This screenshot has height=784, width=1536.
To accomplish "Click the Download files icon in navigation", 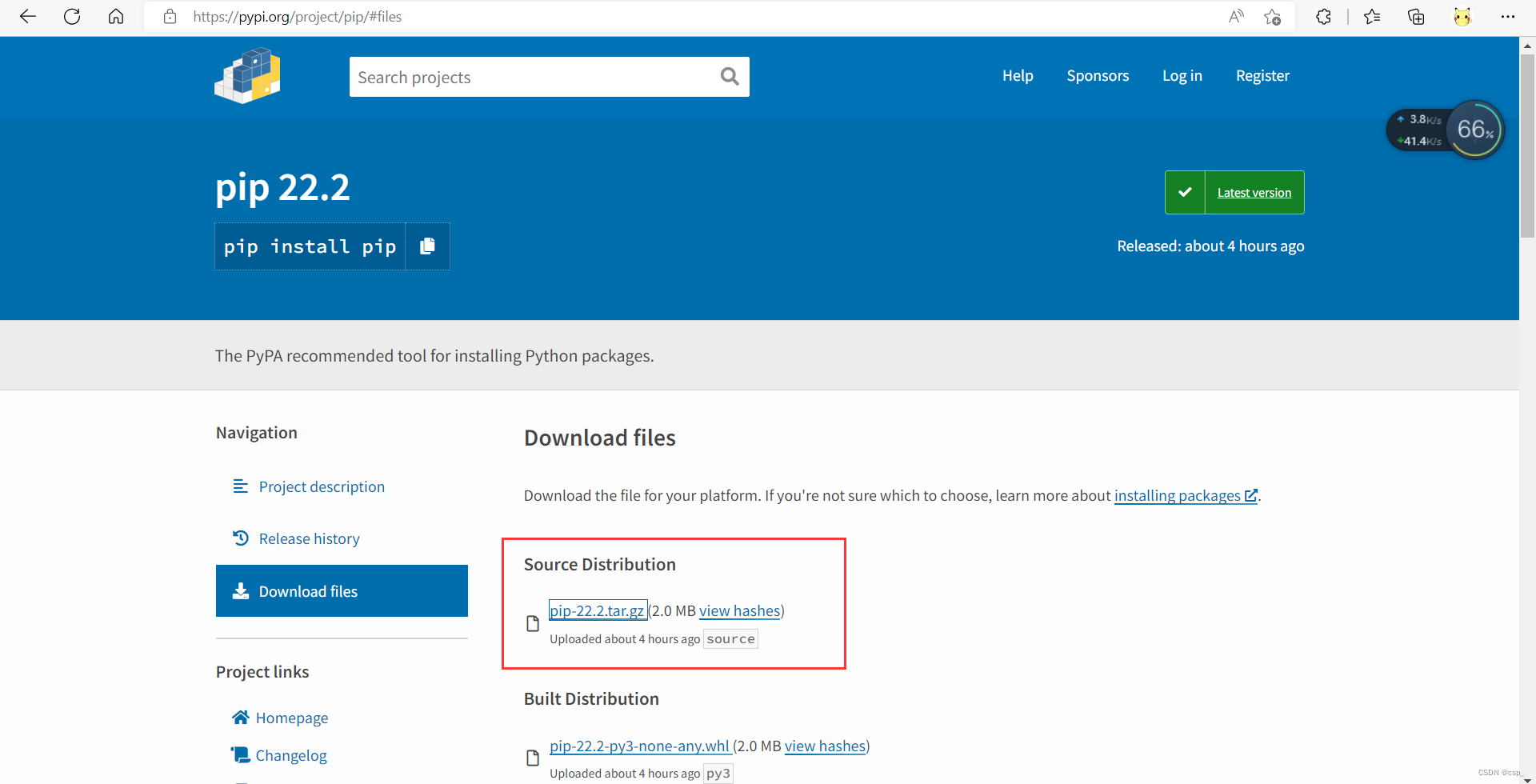I will coord(241,590).
